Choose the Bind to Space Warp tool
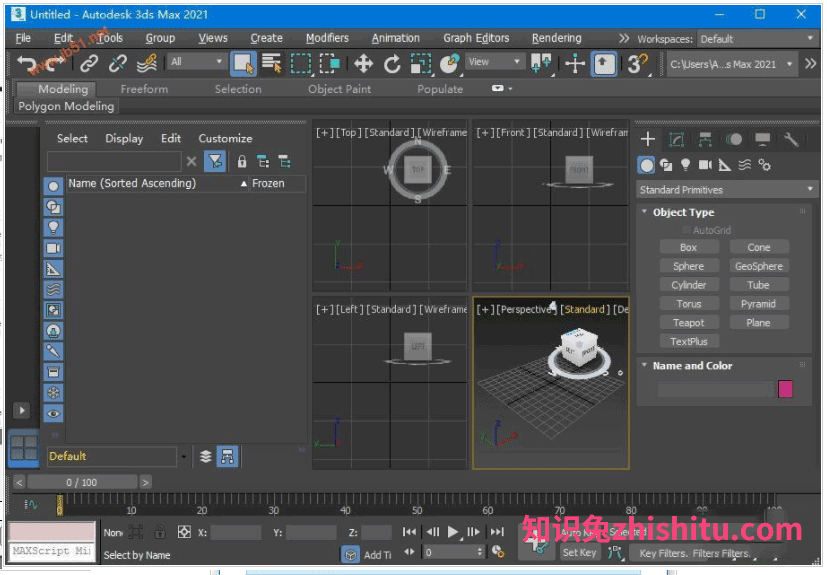This screenshot has height=575, width=827. 146,64
